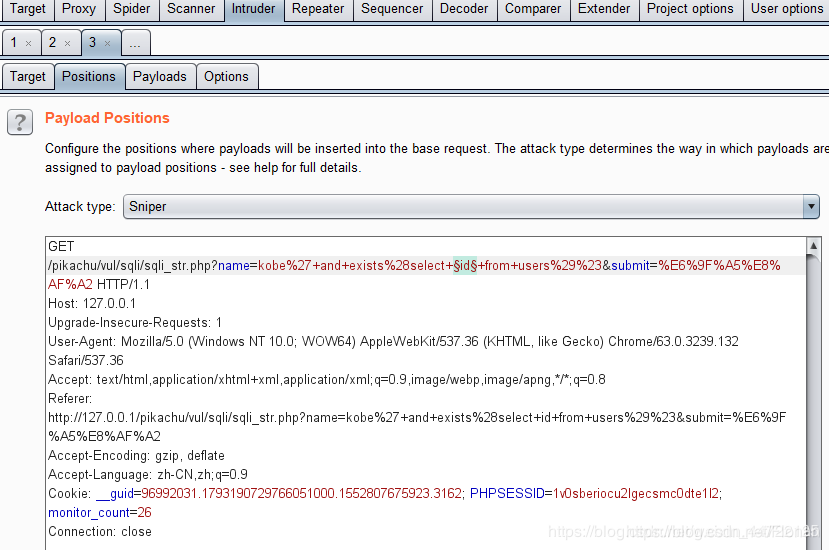Click the GET method line in request
This screenshot has width=829, height=550.
pos(61,246)
